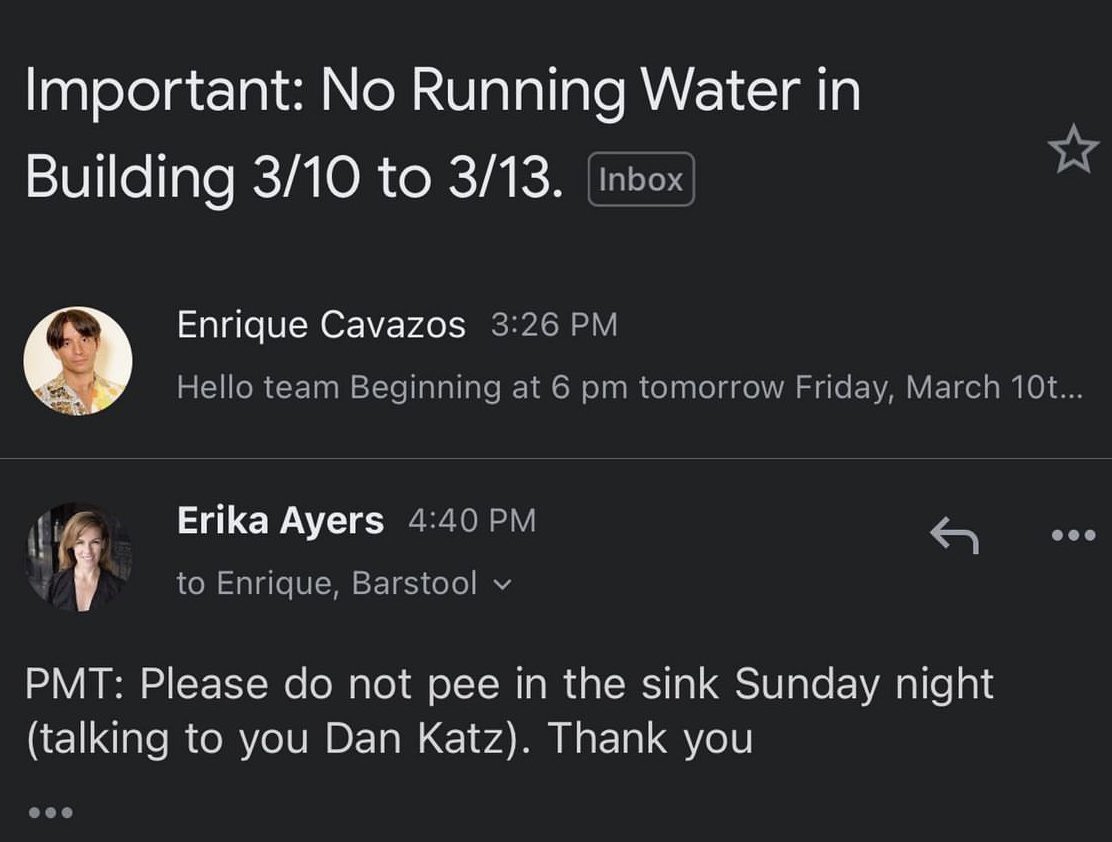Open more options for Erika's message
Screen dimensions: 1112x842
pos(1074,535)
